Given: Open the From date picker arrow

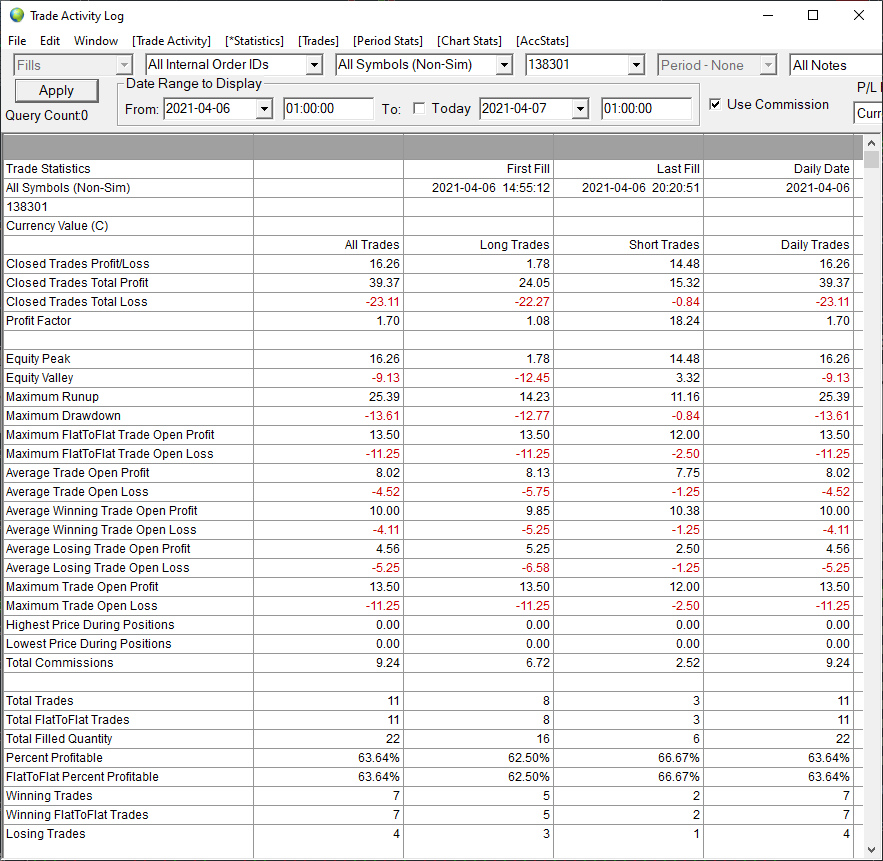Looking at the screenshot, I should point(264,109).
